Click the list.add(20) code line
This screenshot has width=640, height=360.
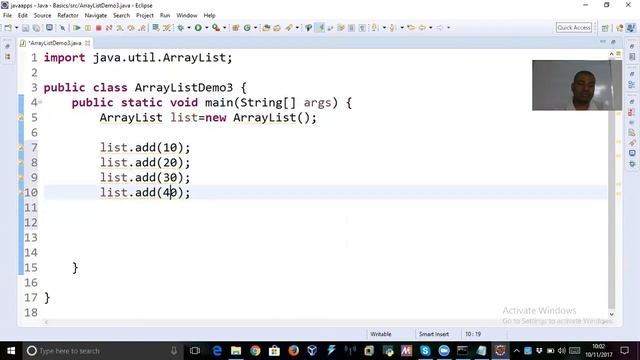click(x=145, y=162)
